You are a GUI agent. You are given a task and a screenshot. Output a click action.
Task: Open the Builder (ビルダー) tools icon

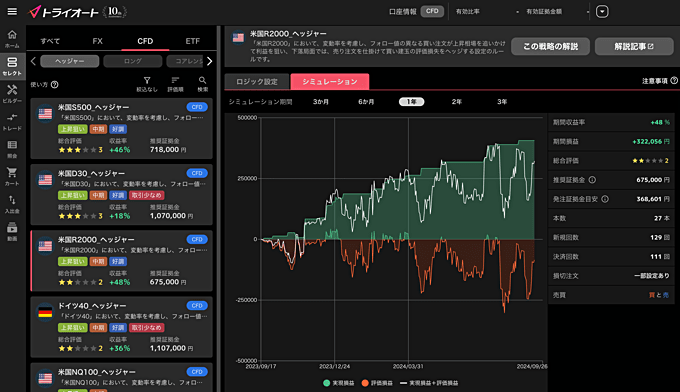coord(12,94)
